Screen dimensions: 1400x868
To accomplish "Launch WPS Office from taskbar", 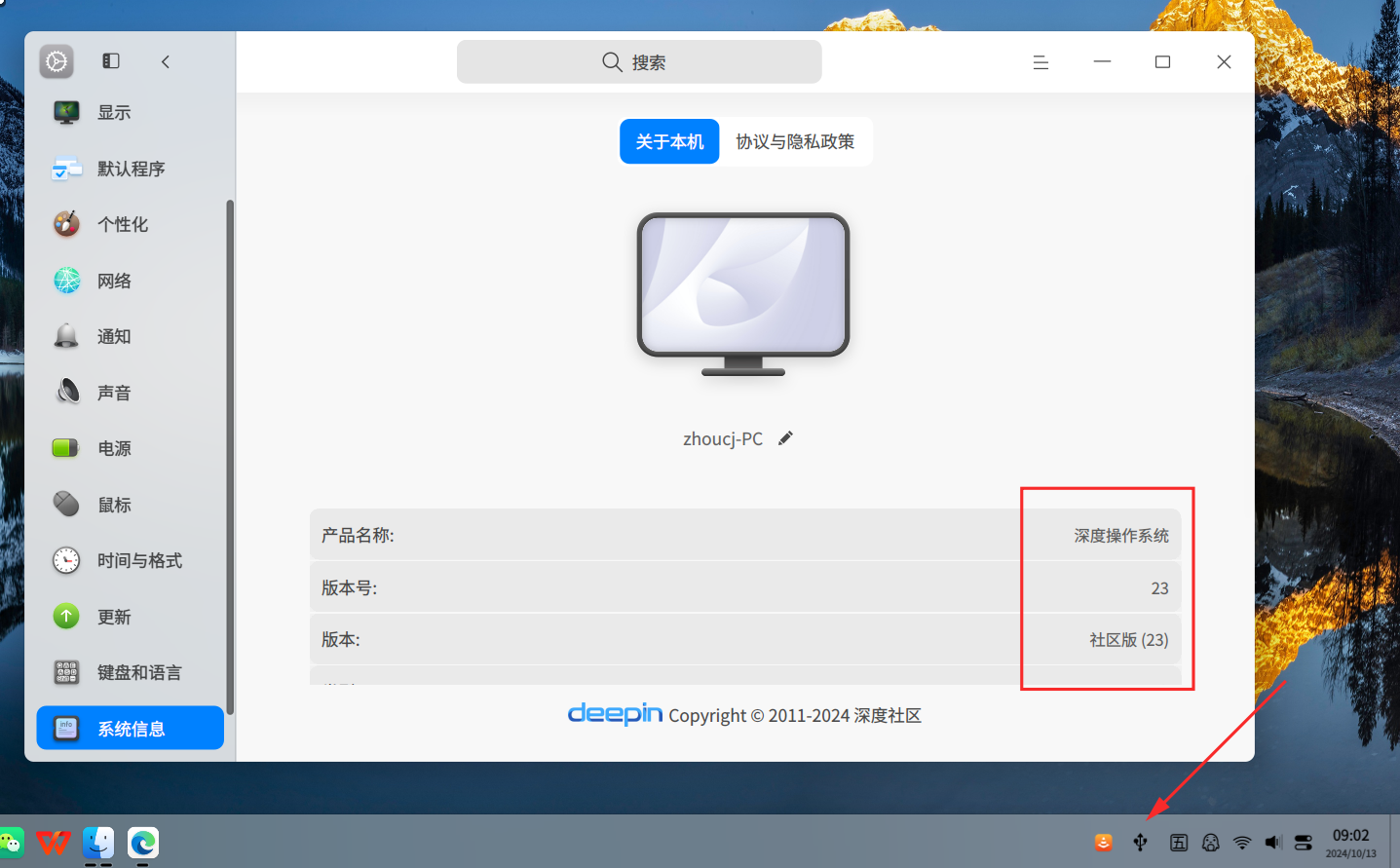I will [x=54, y=843].
